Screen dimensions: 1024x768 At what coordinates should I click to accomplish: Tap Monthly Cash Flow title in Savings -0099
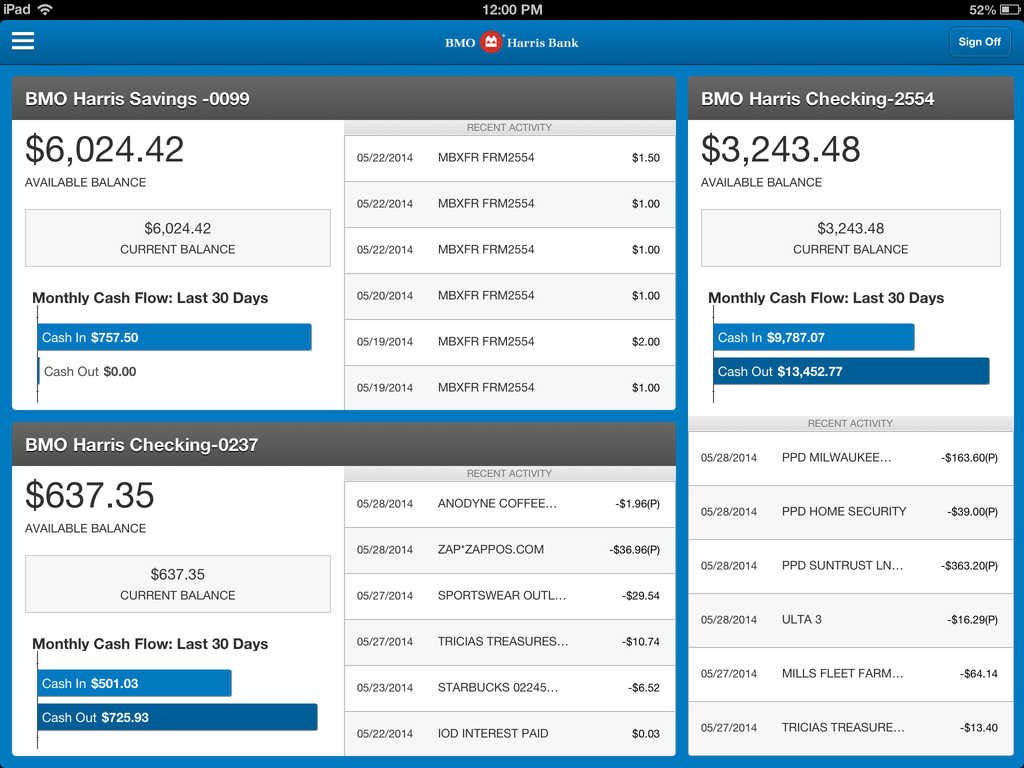[150, 298]
